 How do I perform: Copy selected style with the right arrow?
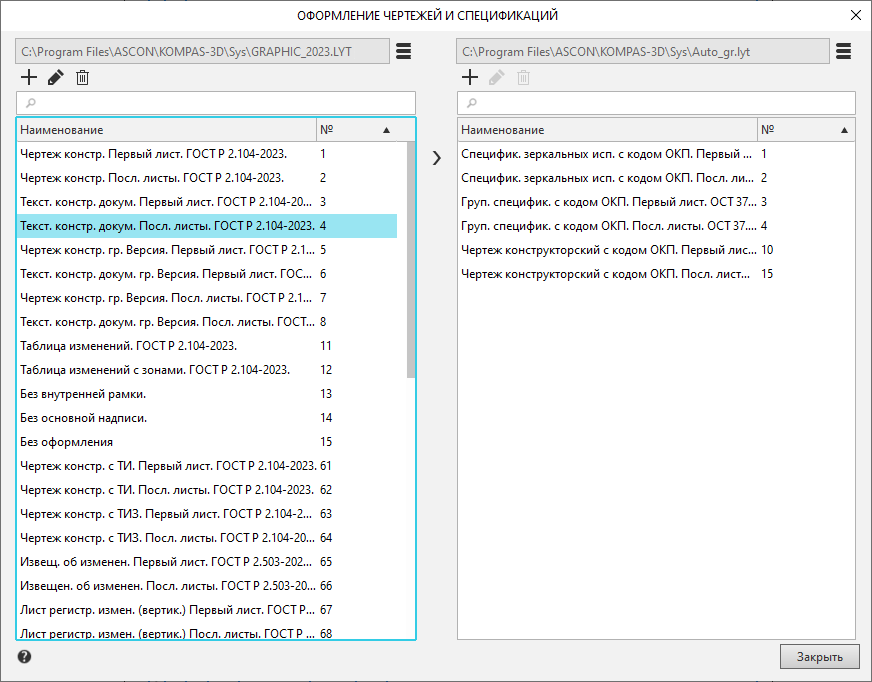(x=436, y=157)
